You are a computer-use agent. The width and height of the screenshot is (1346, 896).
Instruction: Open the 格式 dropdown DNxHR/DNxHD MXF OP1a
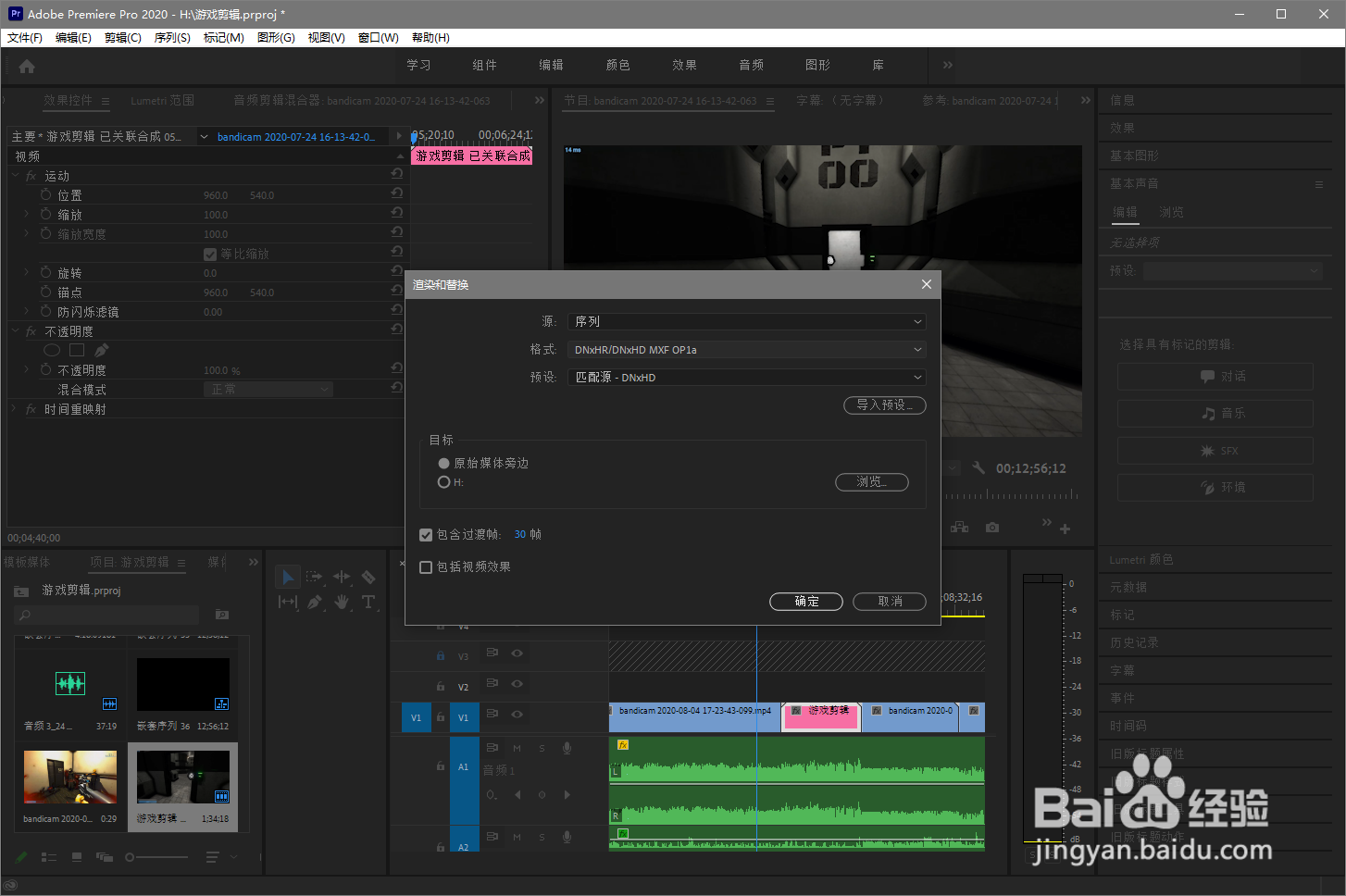point(747,349)
